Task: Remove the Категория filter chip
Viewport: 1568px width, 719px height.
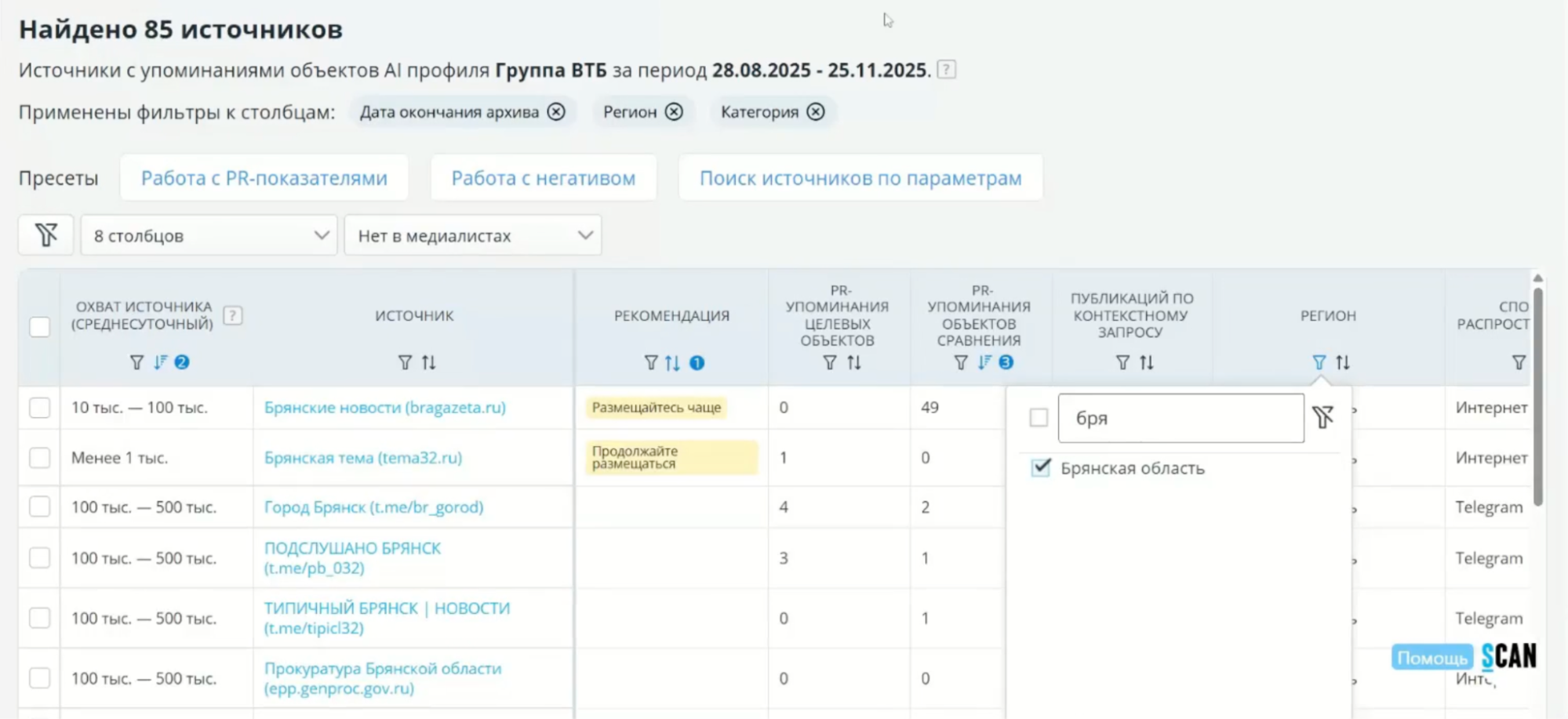Action: (816, 112)
